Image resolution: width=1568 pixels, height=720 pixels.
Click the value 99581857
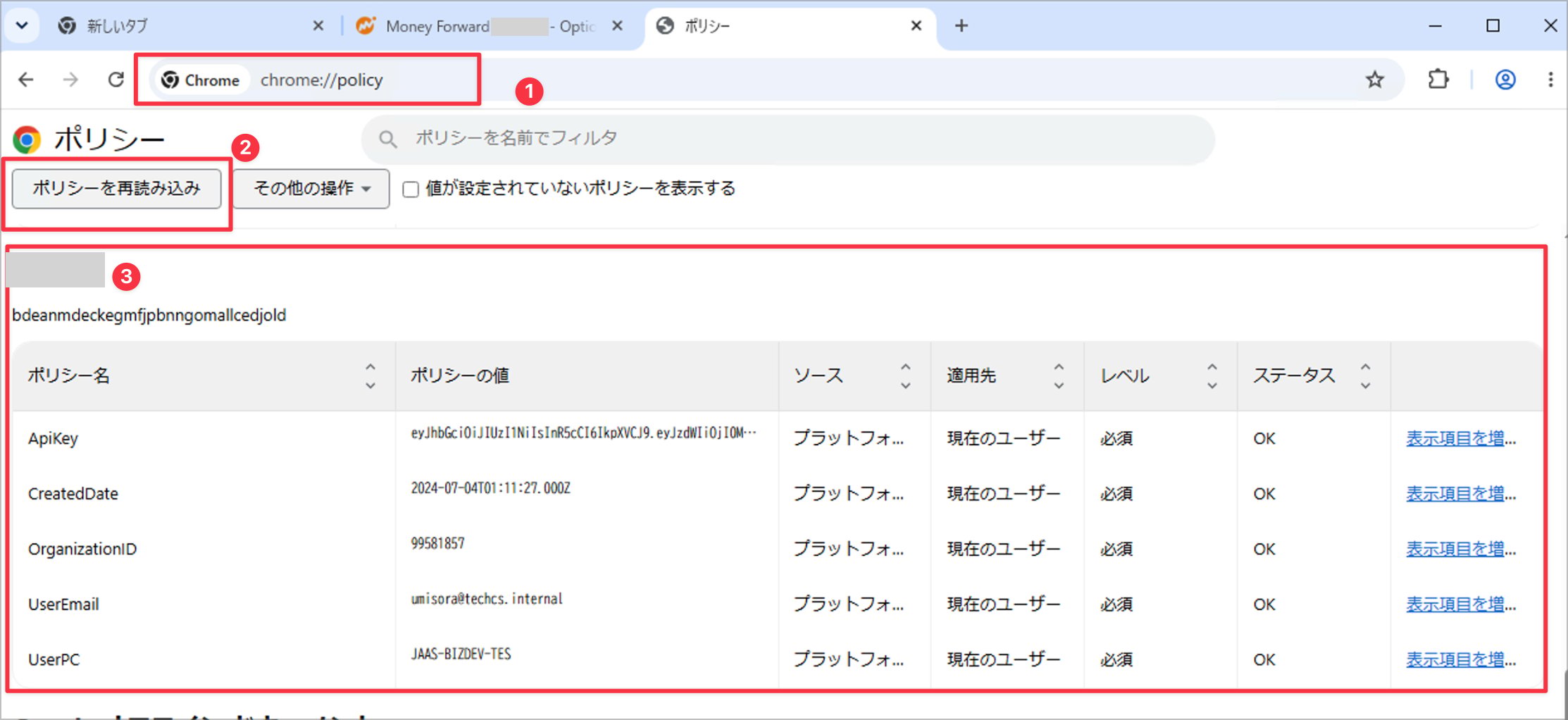pos(437,543)
